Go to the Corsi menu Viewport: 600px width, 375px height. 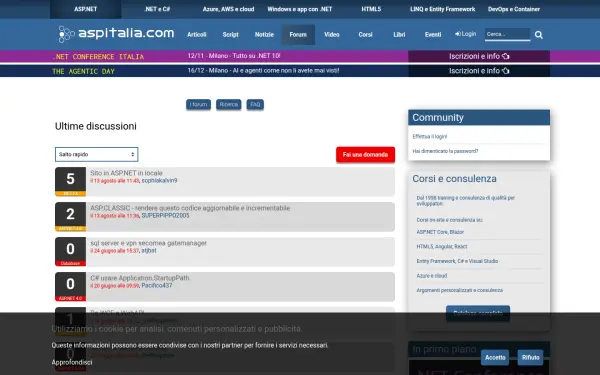(365, 34)
